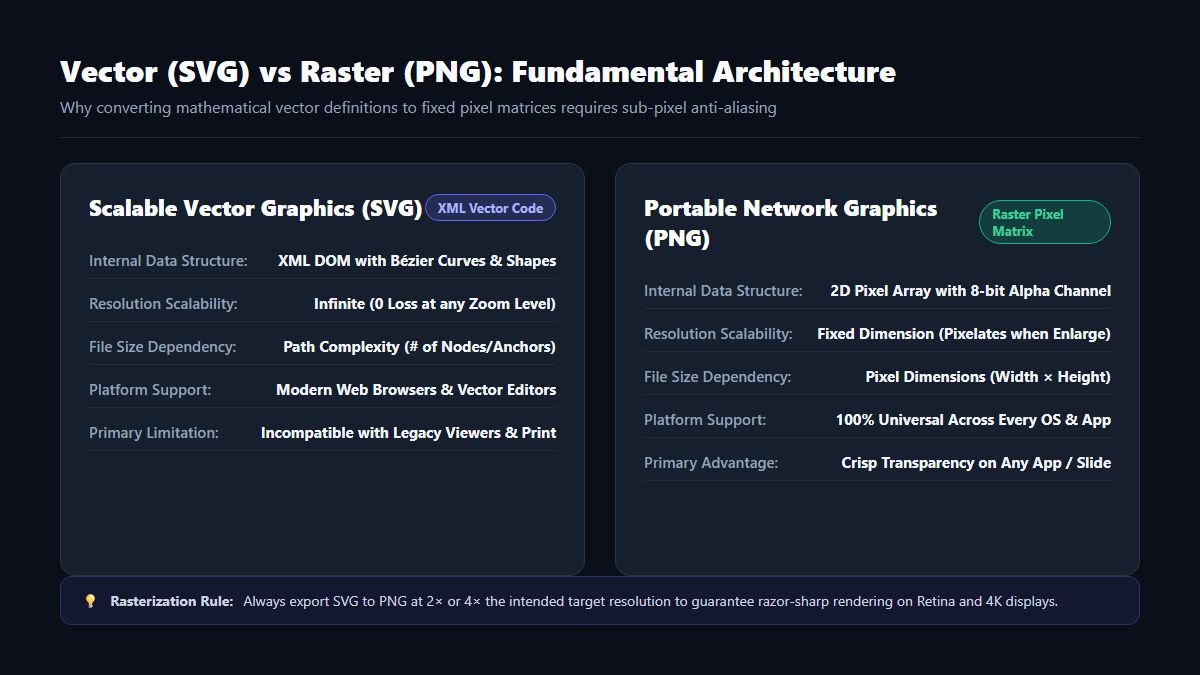Click Modern Web Browsers & Vector Editors
This screenshot has height=675, width=1200.
pyautogui.click(x=416, y=390)
